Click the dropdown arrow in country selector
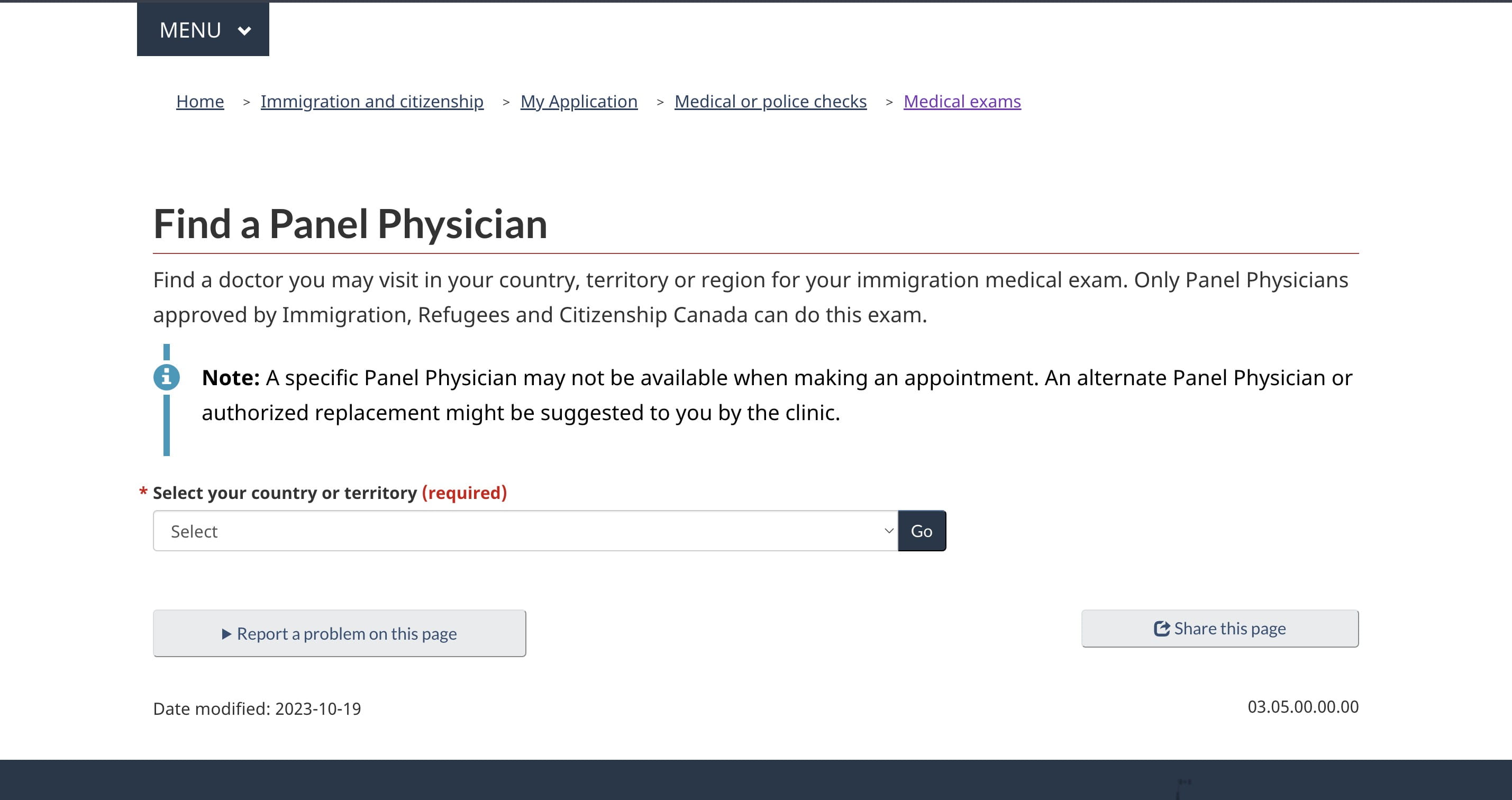The image size is (1512, 800). pyautogui.click(x=889, y=531)
